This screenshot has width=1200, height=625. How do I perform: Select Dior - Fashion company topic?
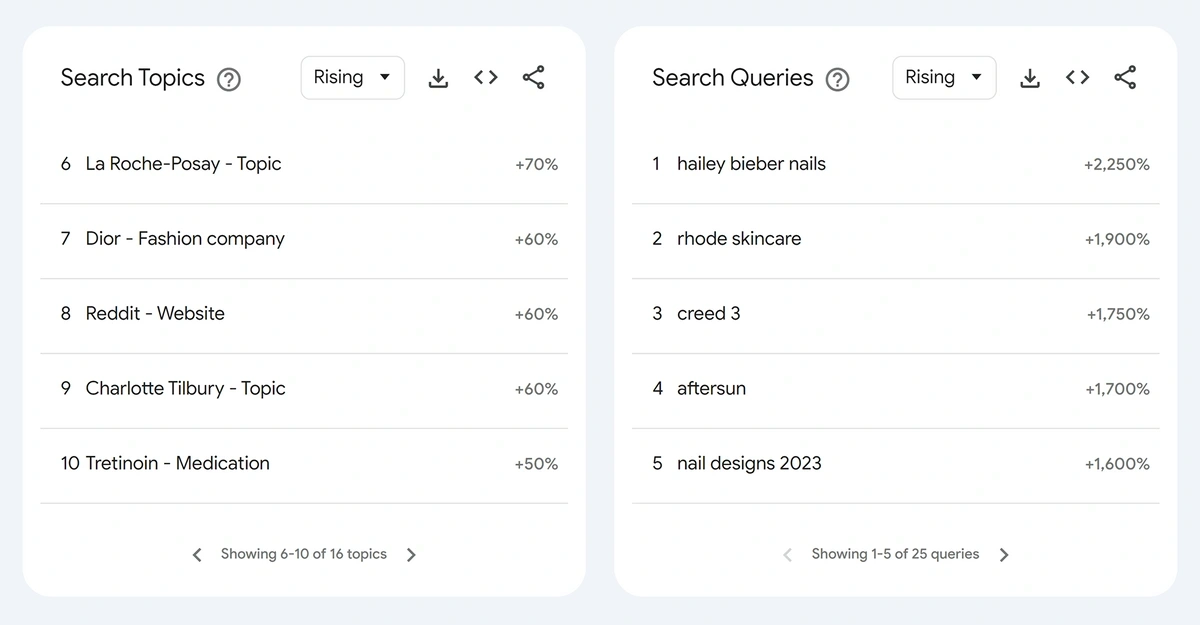point(304,240)
